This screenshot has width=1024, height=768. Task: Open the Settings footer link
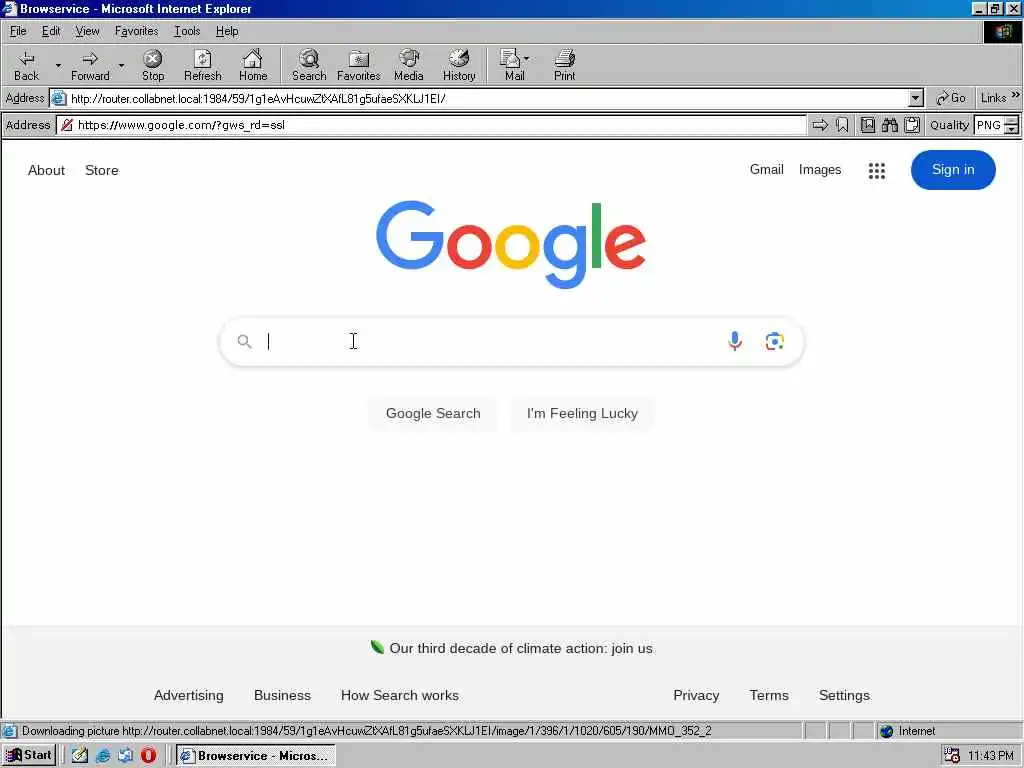[x=844, y=696]
